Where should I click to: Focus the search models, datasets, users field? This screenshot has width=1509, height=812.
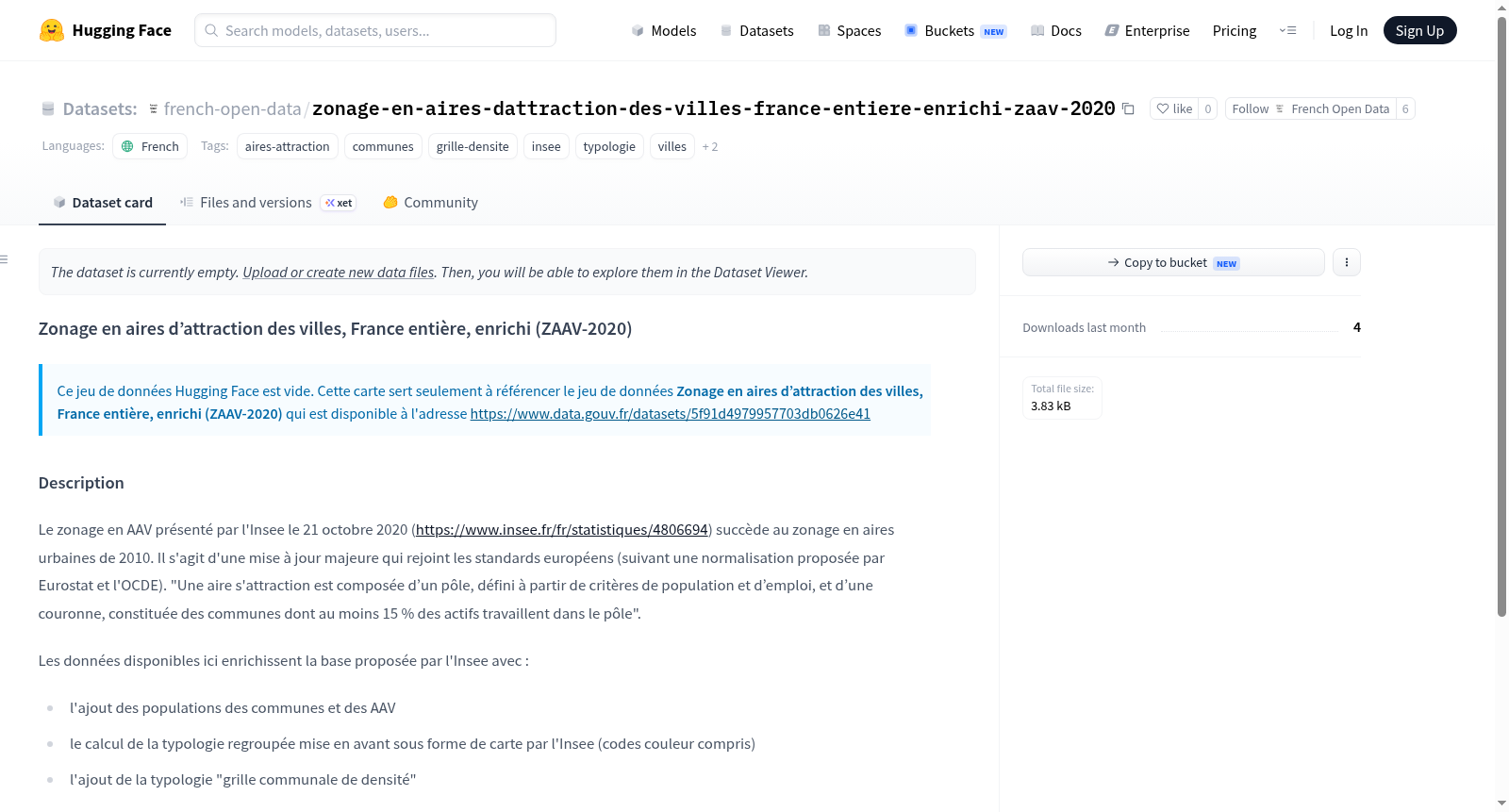pos(375,30)
